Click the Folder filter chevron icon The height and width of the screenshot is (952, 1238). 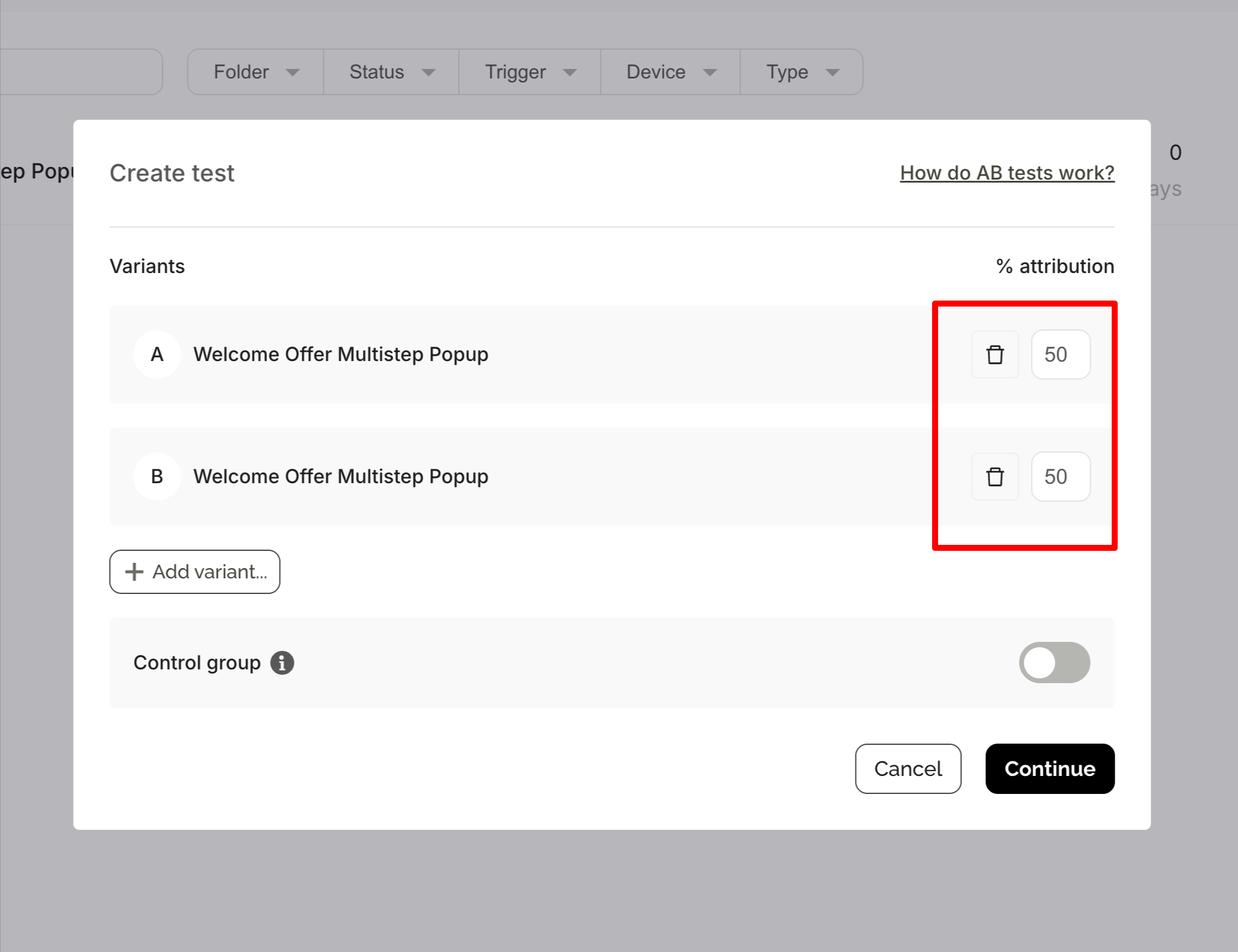pos(293,72)
